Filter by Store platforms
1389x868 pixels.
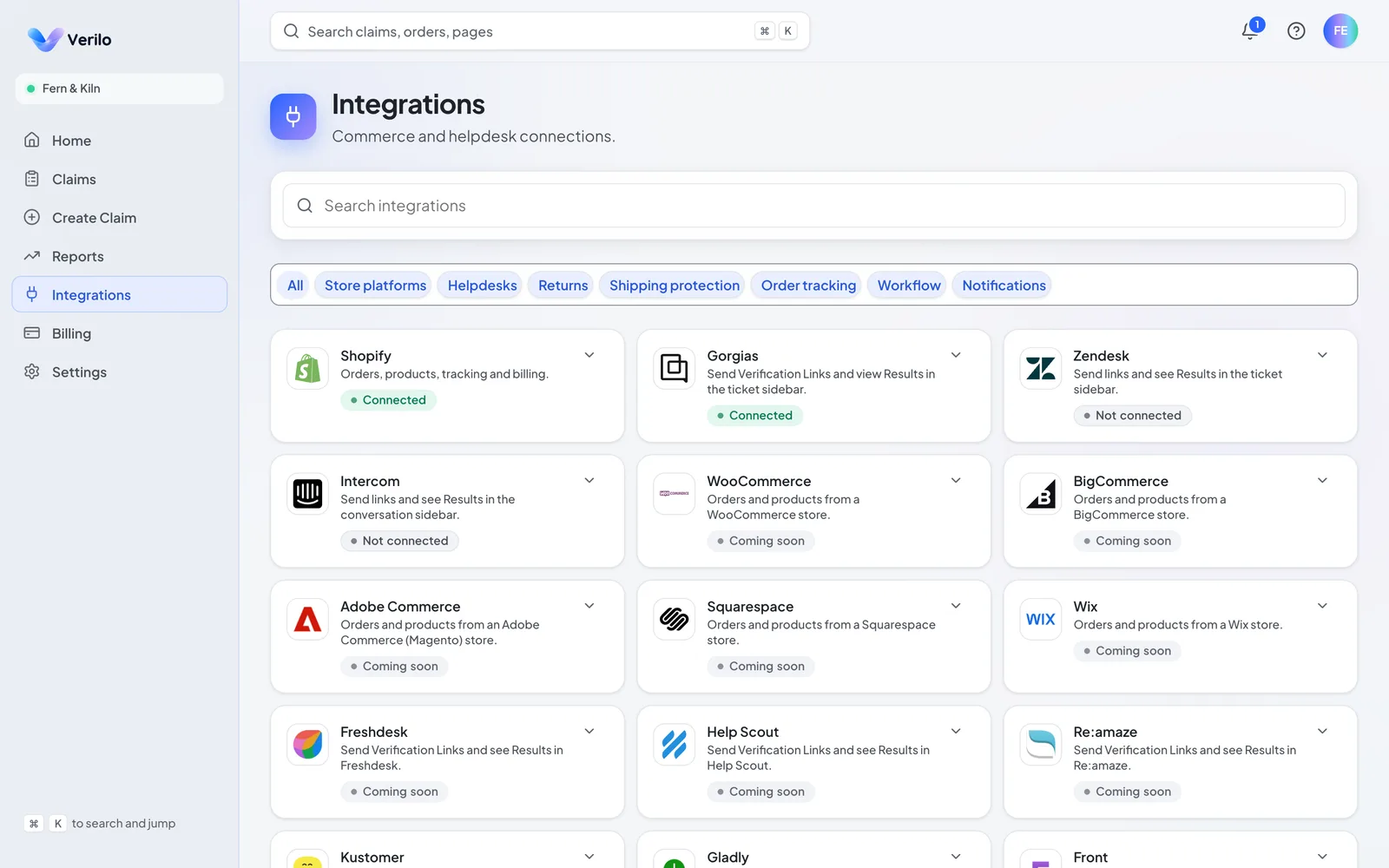(x=375, y=286)
